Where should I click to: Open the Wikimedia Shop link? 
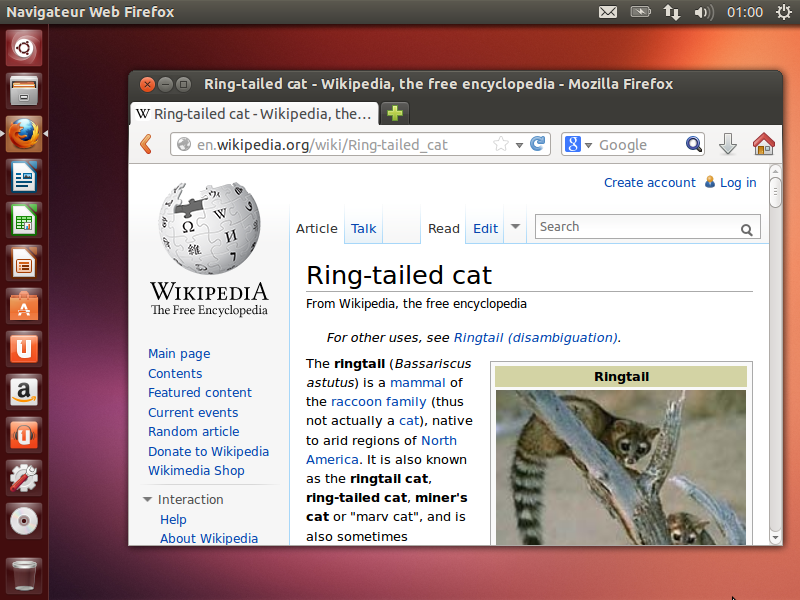tap(196, 470)
